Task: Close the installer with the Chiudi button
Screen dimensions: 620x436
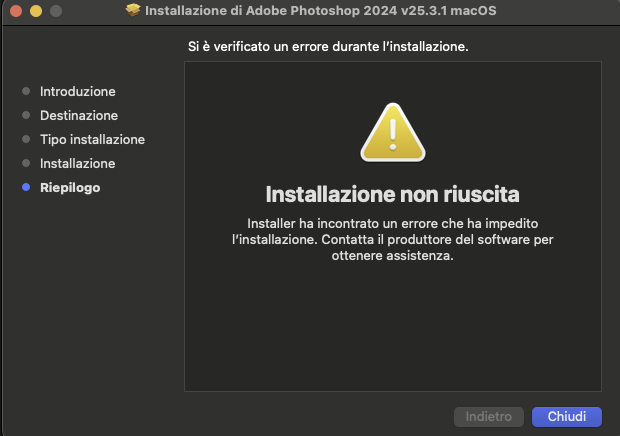Action: point(567,417)
